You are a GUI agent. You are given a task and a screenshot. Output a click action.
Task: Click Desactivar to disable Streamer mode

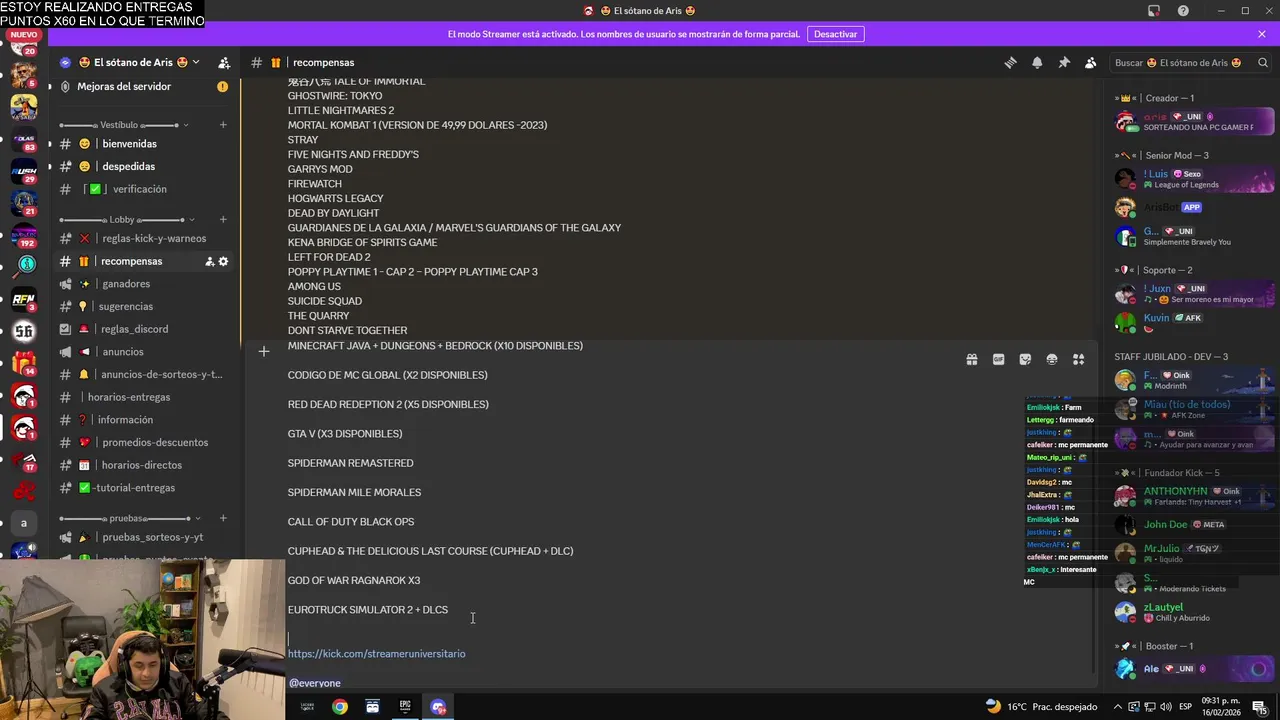(835, 34)
